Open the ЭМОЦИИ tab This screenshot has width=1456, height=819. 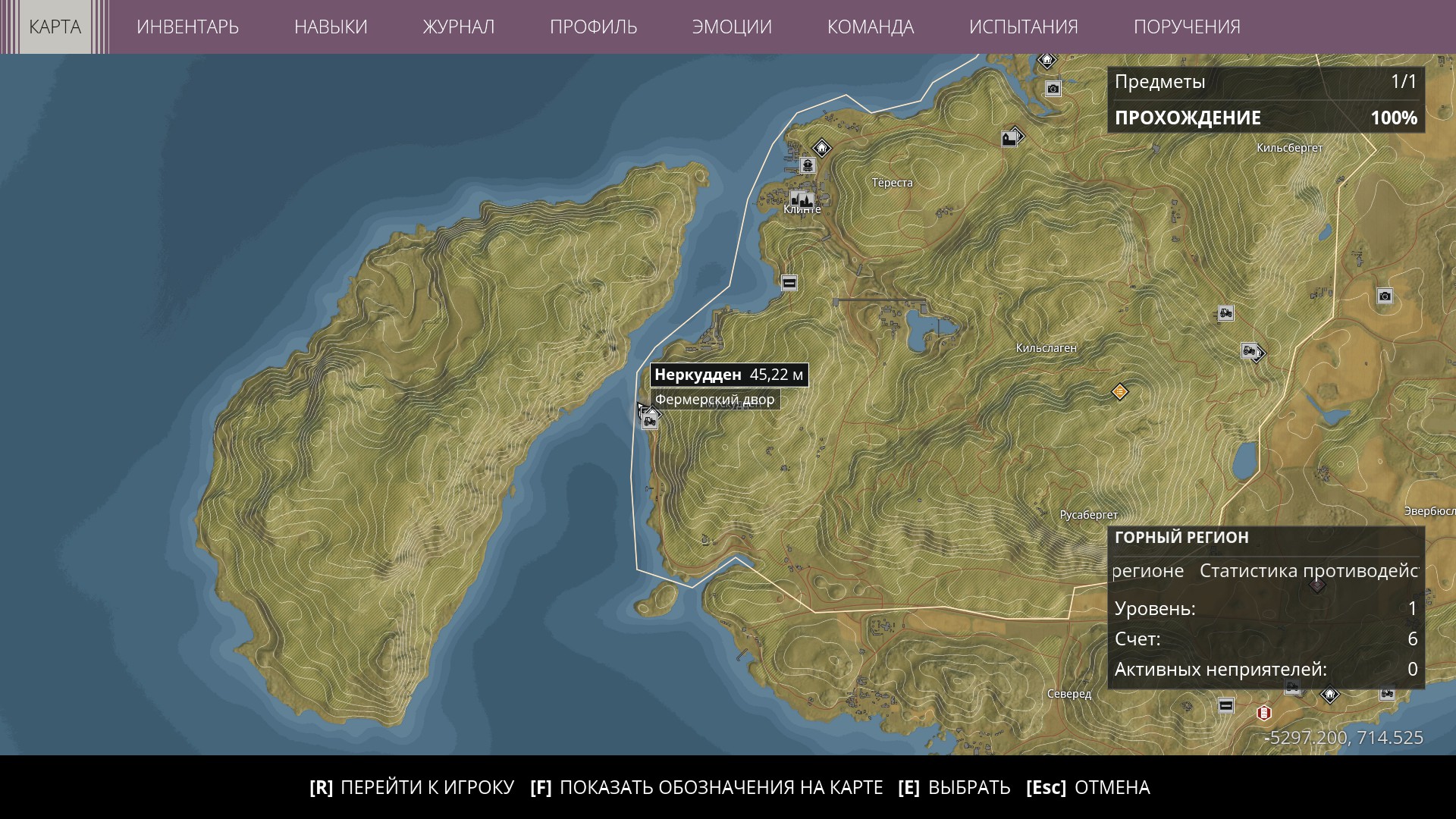tap(732, 27)
